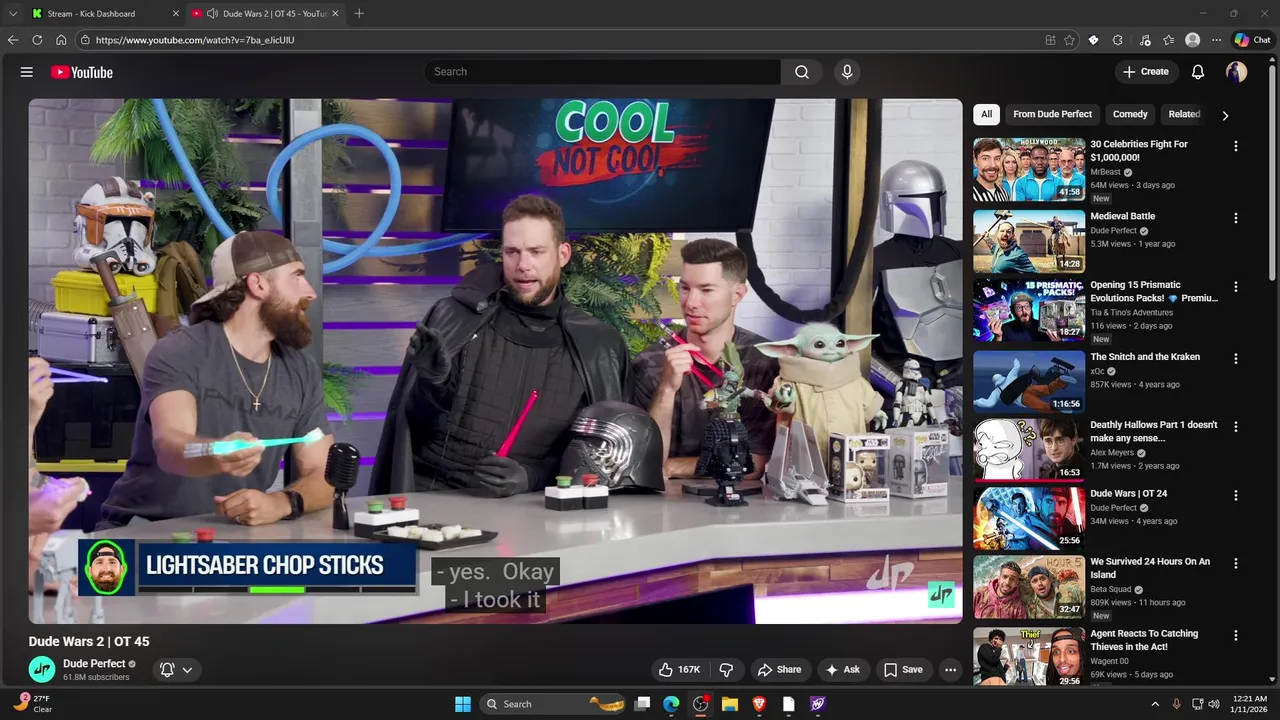
Task: Select the Related filter chip
Action: 1184,114
